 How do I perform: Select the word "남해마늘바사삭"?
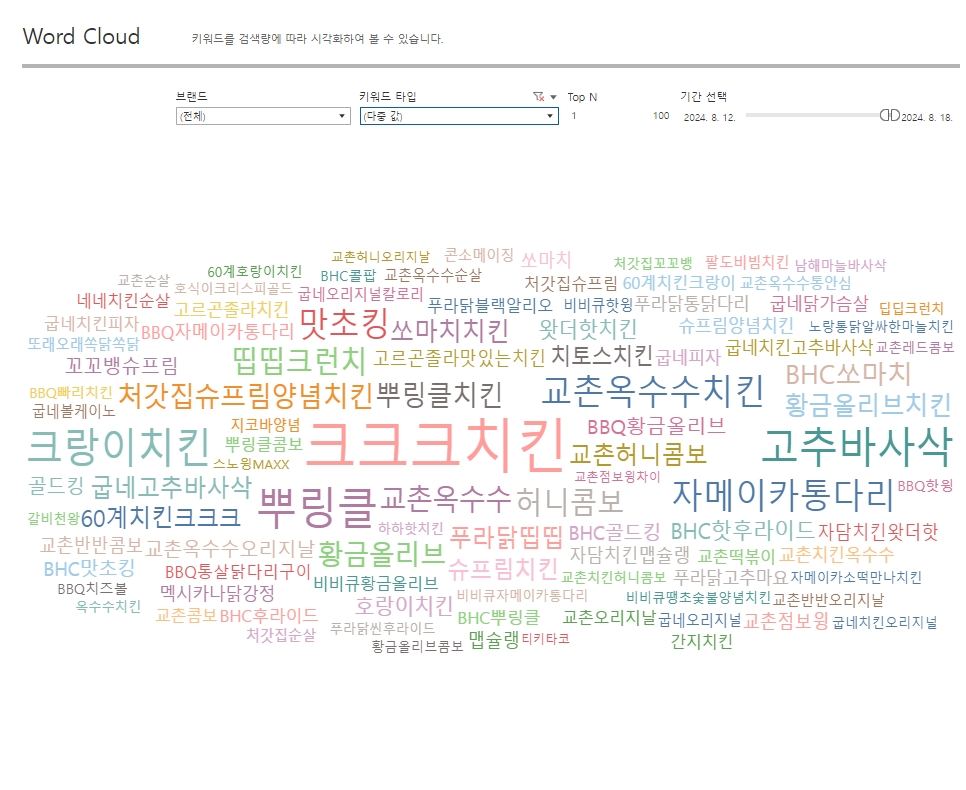[840, 265]
